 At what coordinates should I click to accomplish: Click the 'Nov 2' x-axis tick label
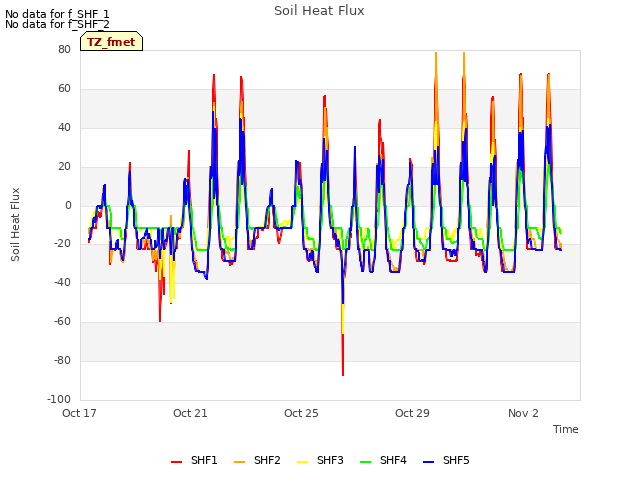(x=523, y=413)
